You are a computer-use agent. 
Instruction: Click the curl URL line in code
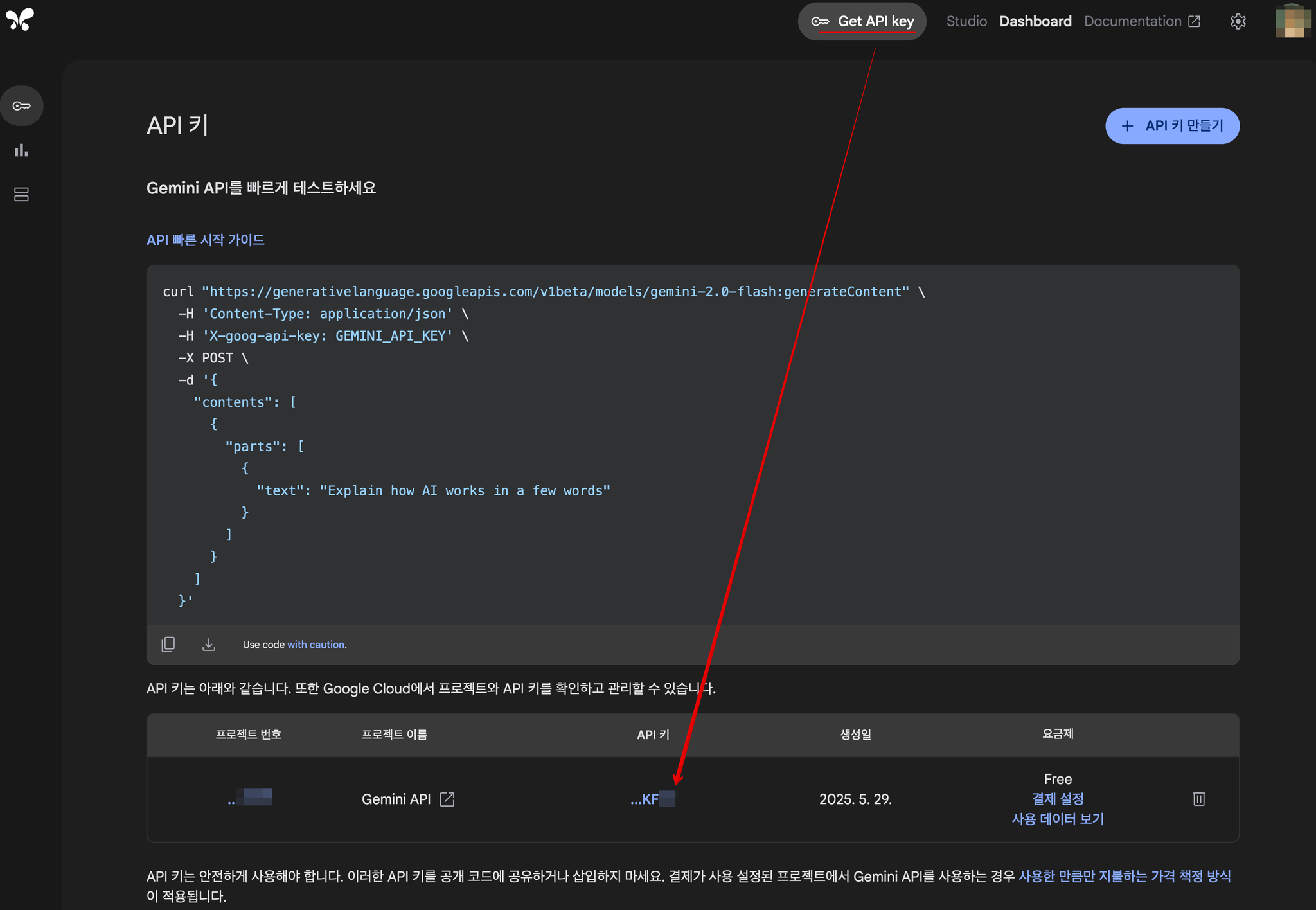pyautogui.click(x=544, y=292)
